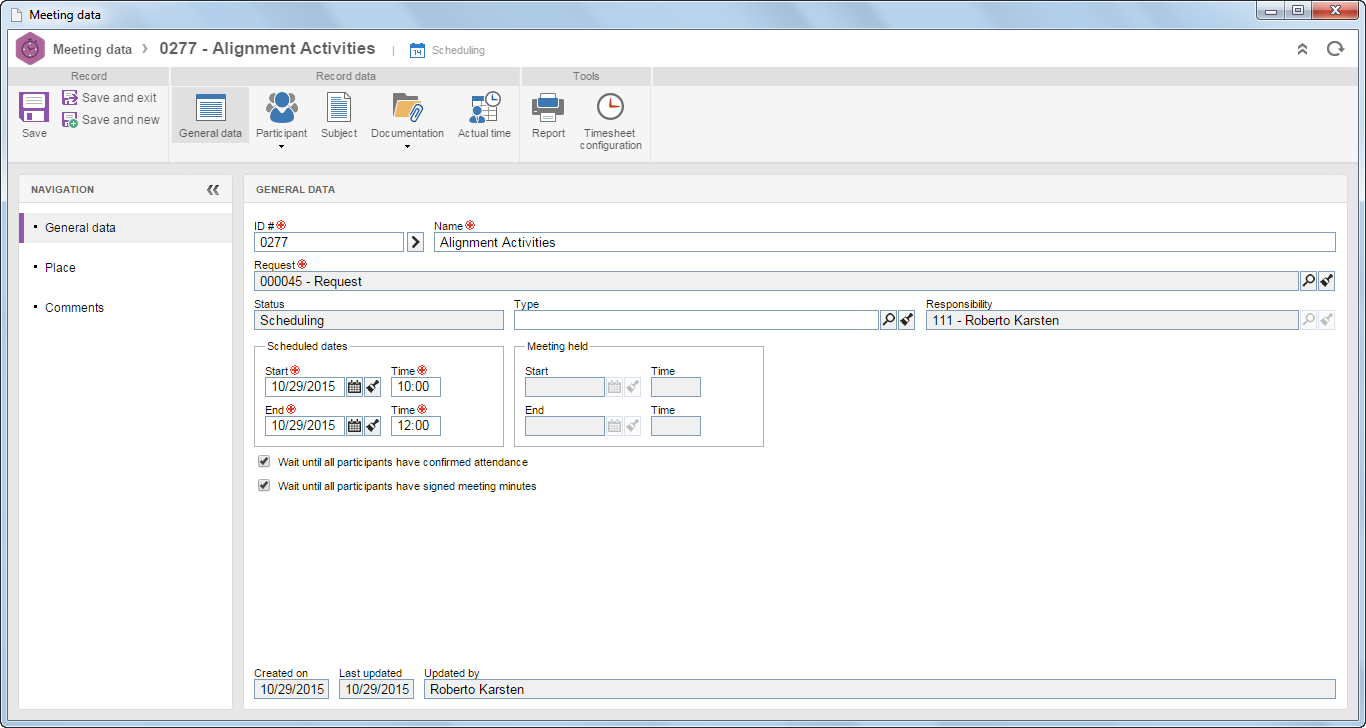Open the Subject icon

point(339,108)
